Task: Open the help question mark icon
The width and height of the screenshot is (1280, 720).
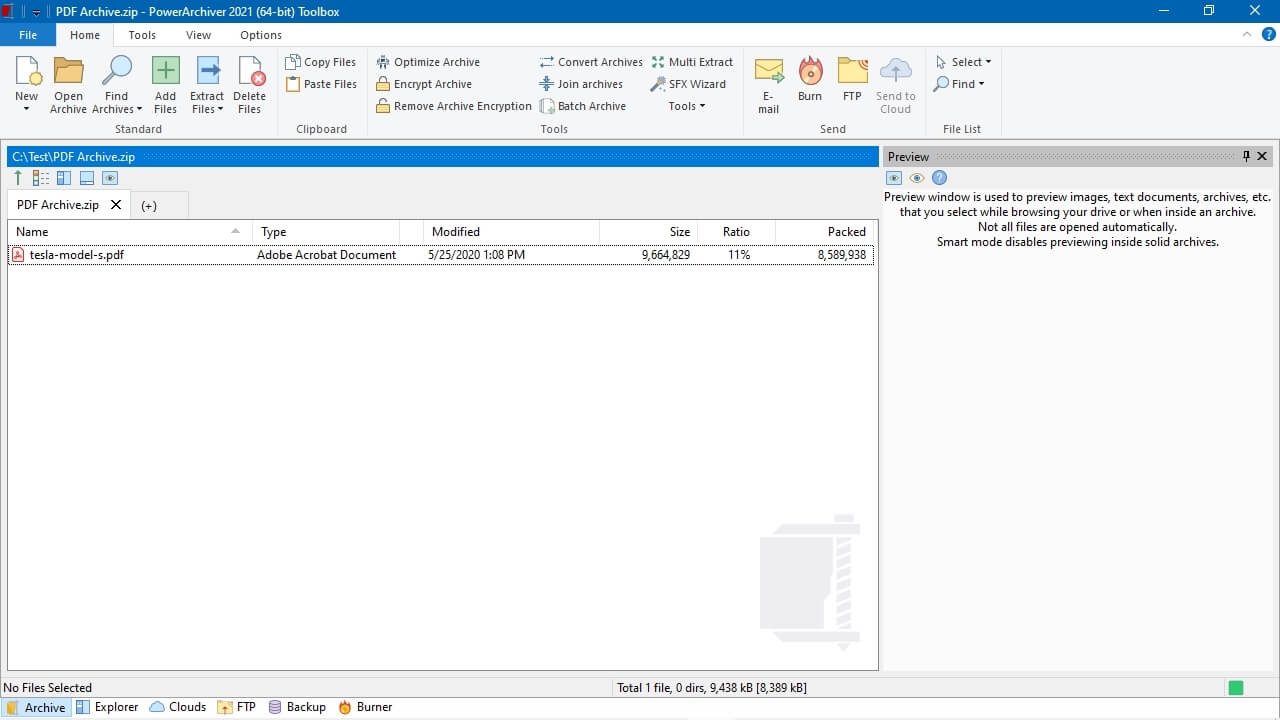Action: click(1268, 34)
